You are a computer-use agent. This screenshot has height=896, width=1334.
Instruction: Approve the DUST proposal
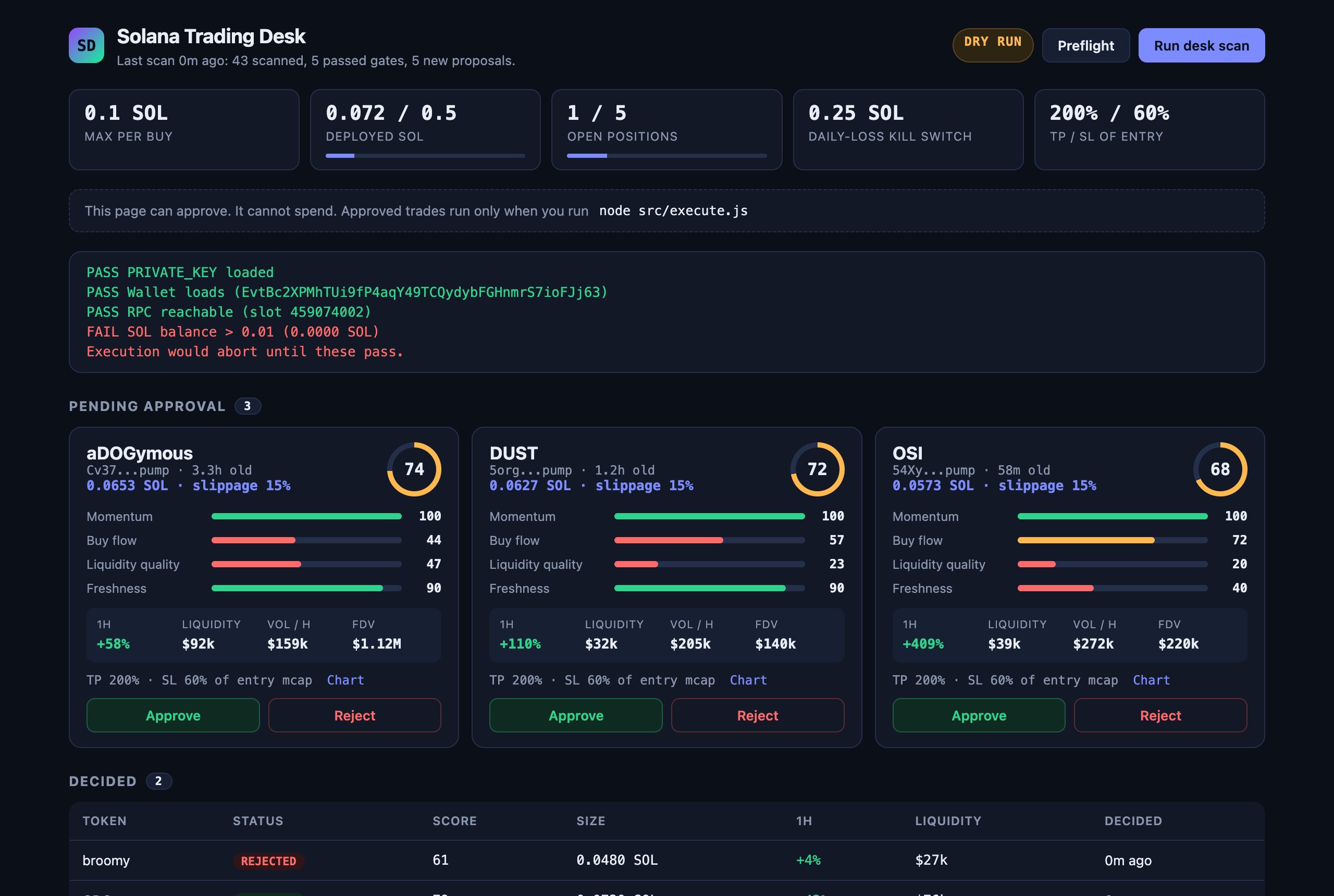[x=576, y=715]
